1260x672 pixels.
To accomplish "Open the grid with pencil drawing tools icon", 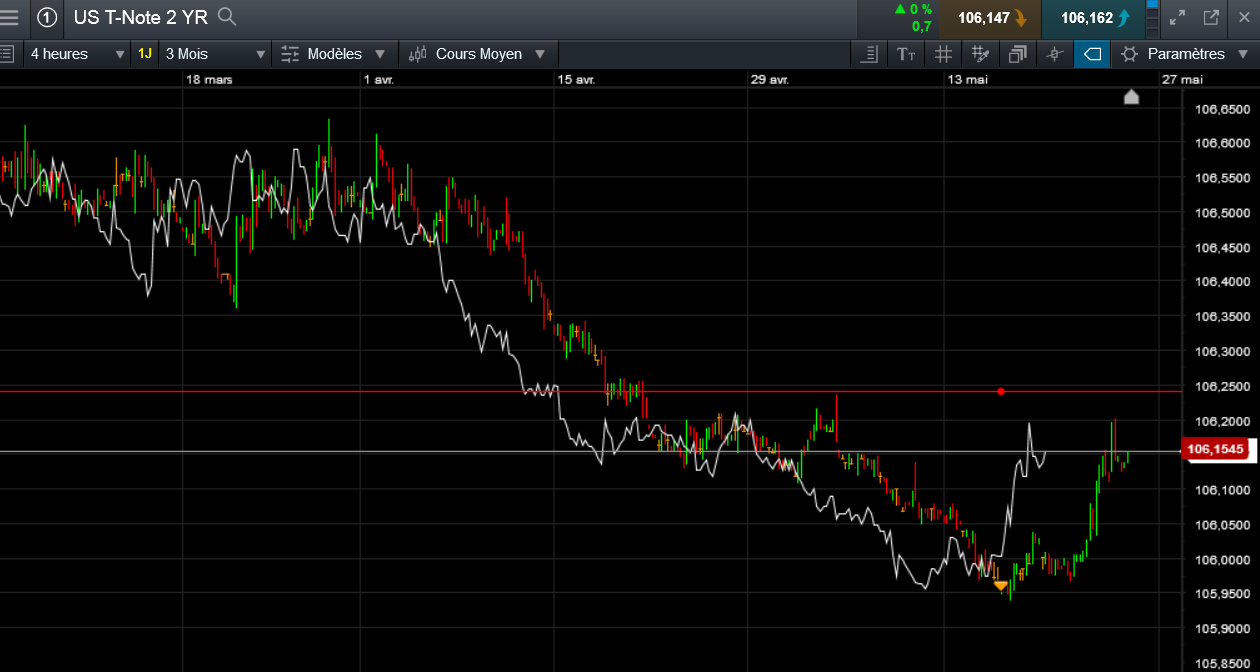I will tap(980, 54).
